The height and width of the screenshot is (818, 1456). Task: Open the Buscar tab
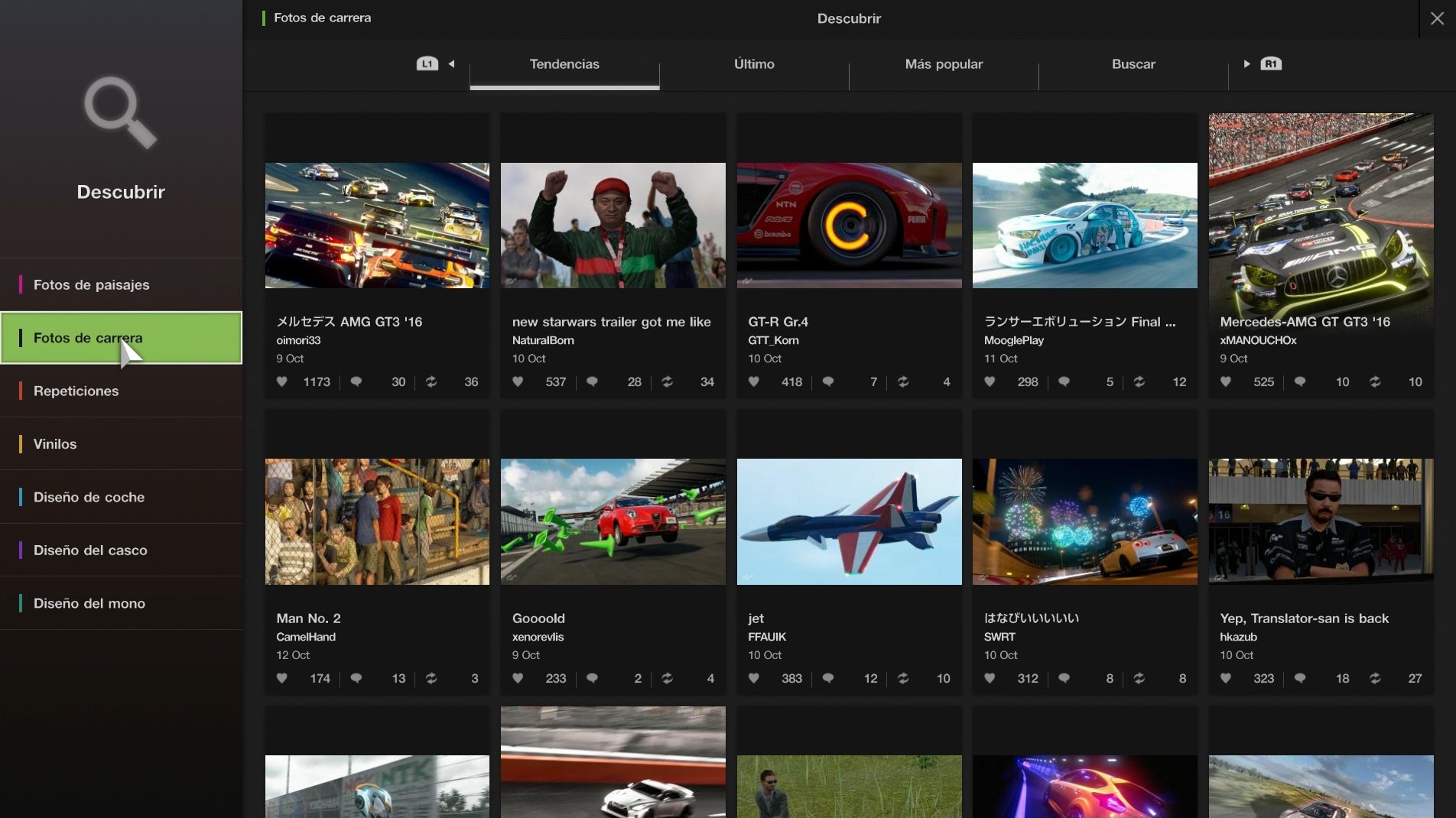[x=1133, y=64]
